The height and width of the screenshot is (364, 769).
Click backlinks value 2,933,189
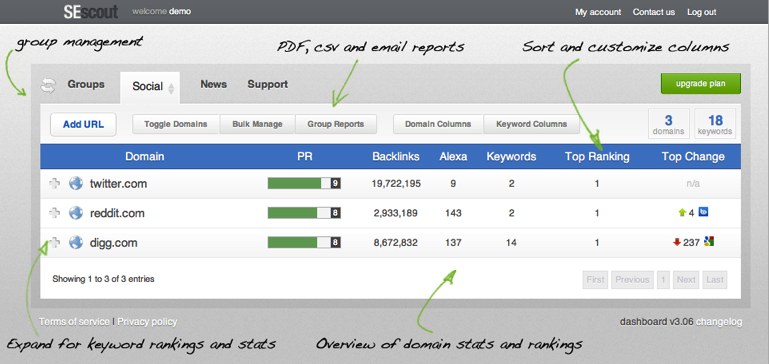(x=396, y=213)
